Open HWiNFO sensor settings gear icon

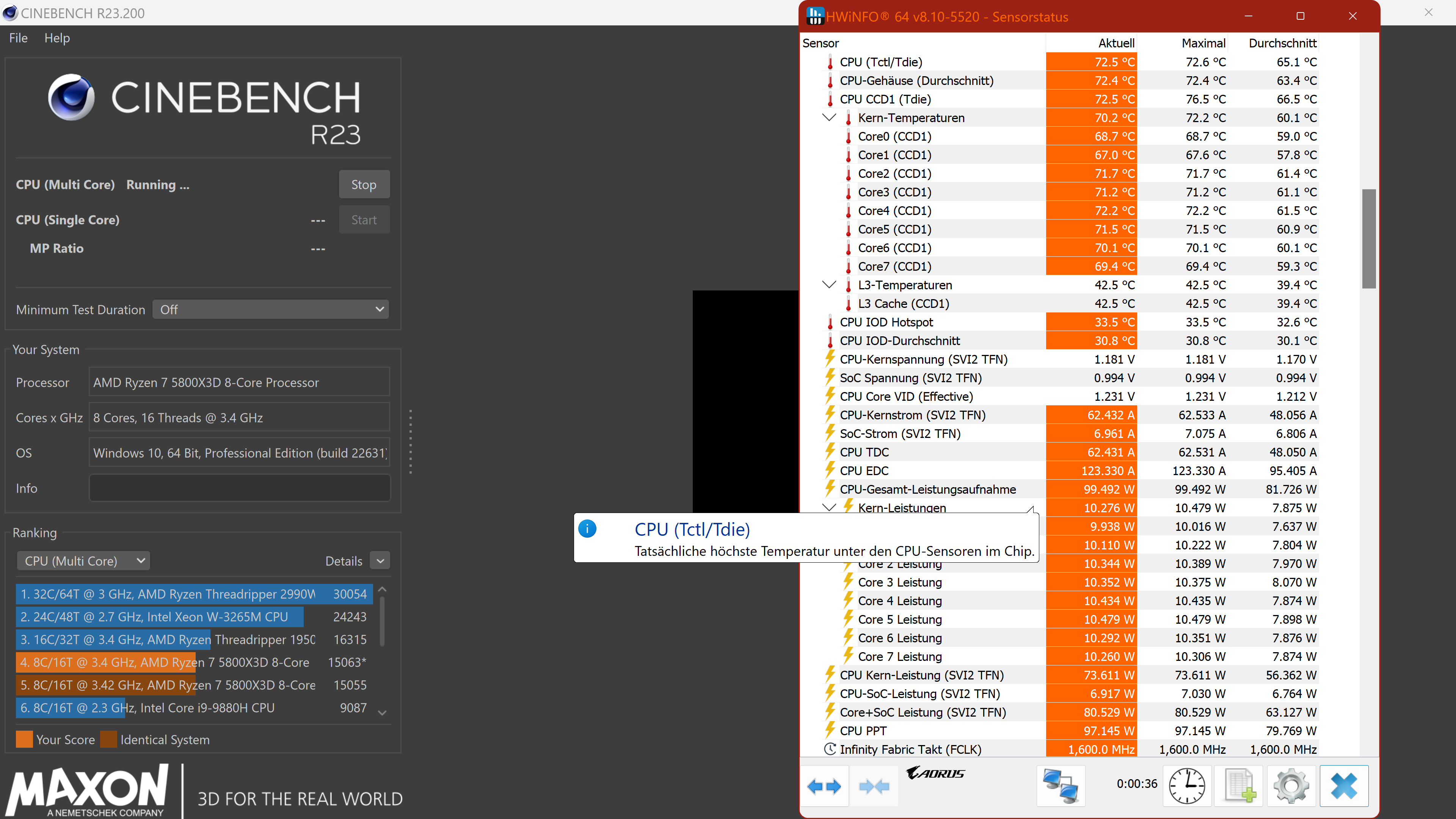point(1291,786)
